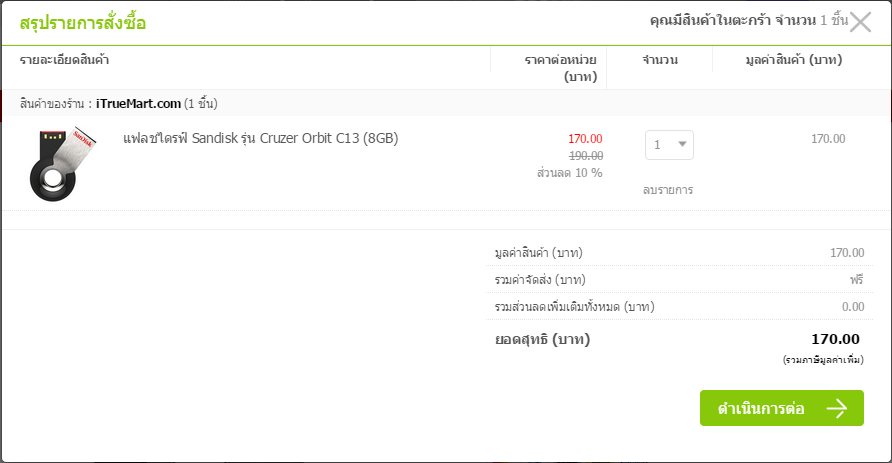Click the iTrueMart.com store name

(138, 104)
